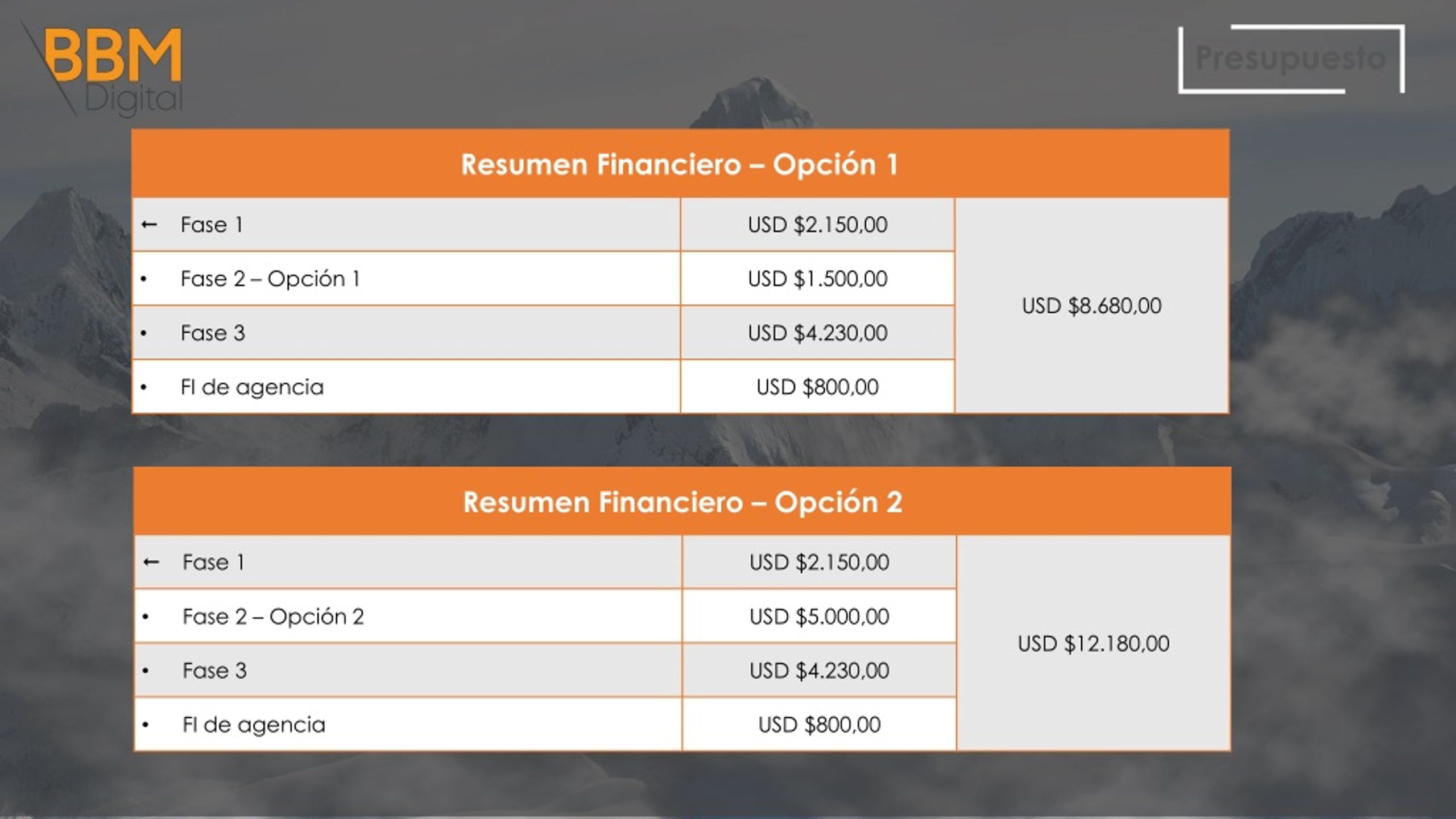The image size is (1456, 819).
Task: Click FI de agencia in Opción 2 table
Action: pos(254,725)
